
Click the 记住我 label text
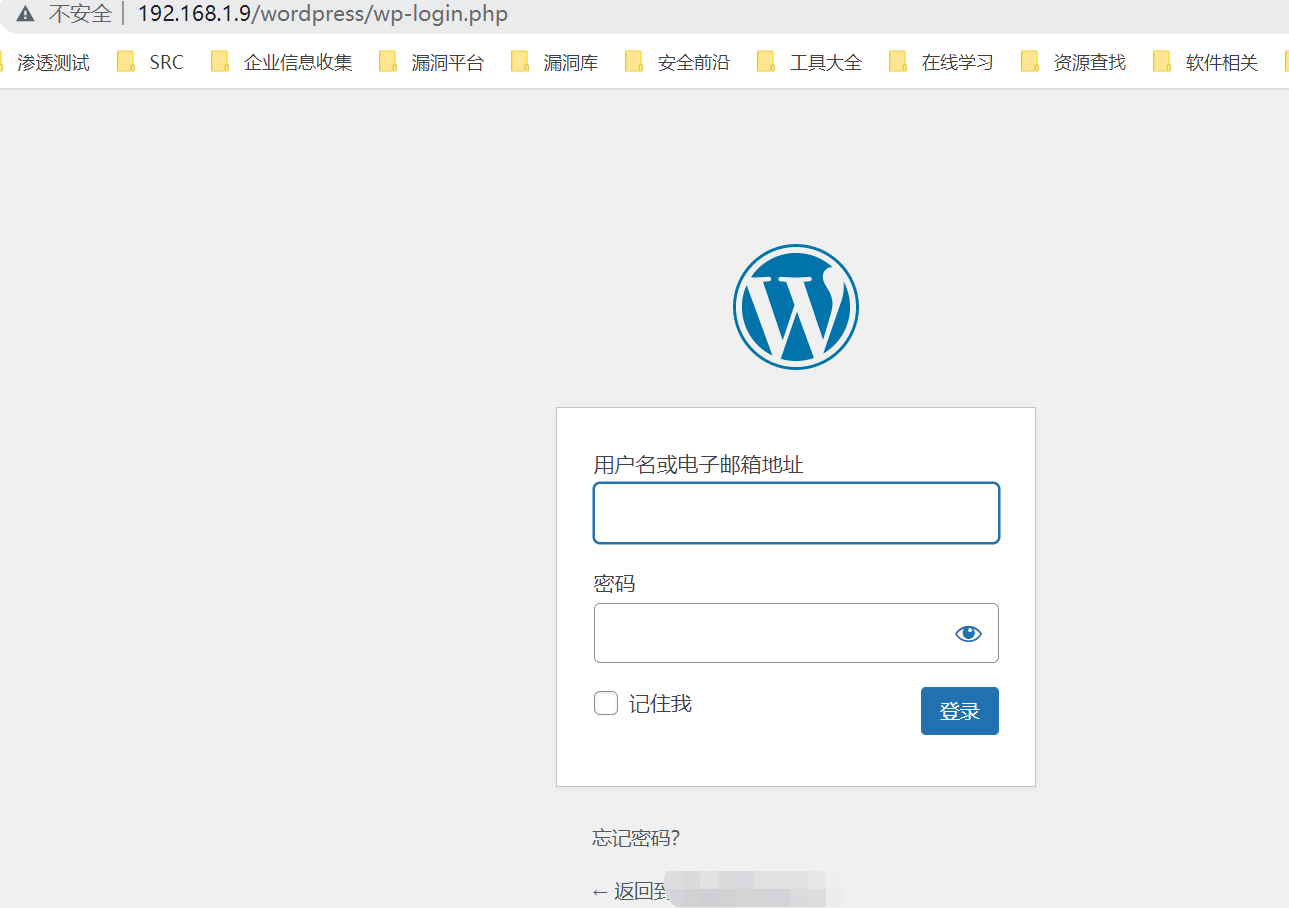[660, 704]
